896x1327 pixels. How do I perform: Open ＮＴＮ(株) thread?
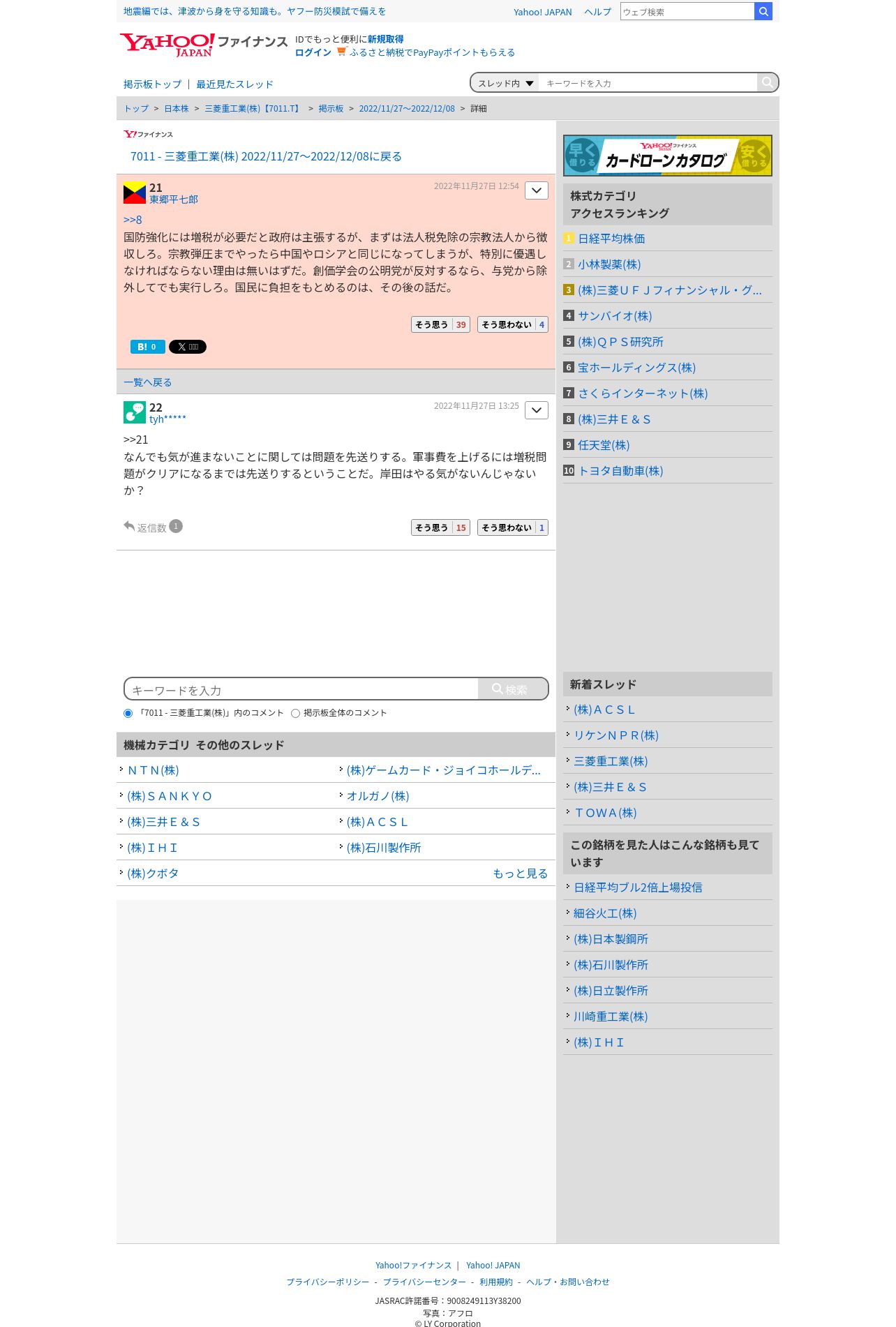(x=153, y=770)
